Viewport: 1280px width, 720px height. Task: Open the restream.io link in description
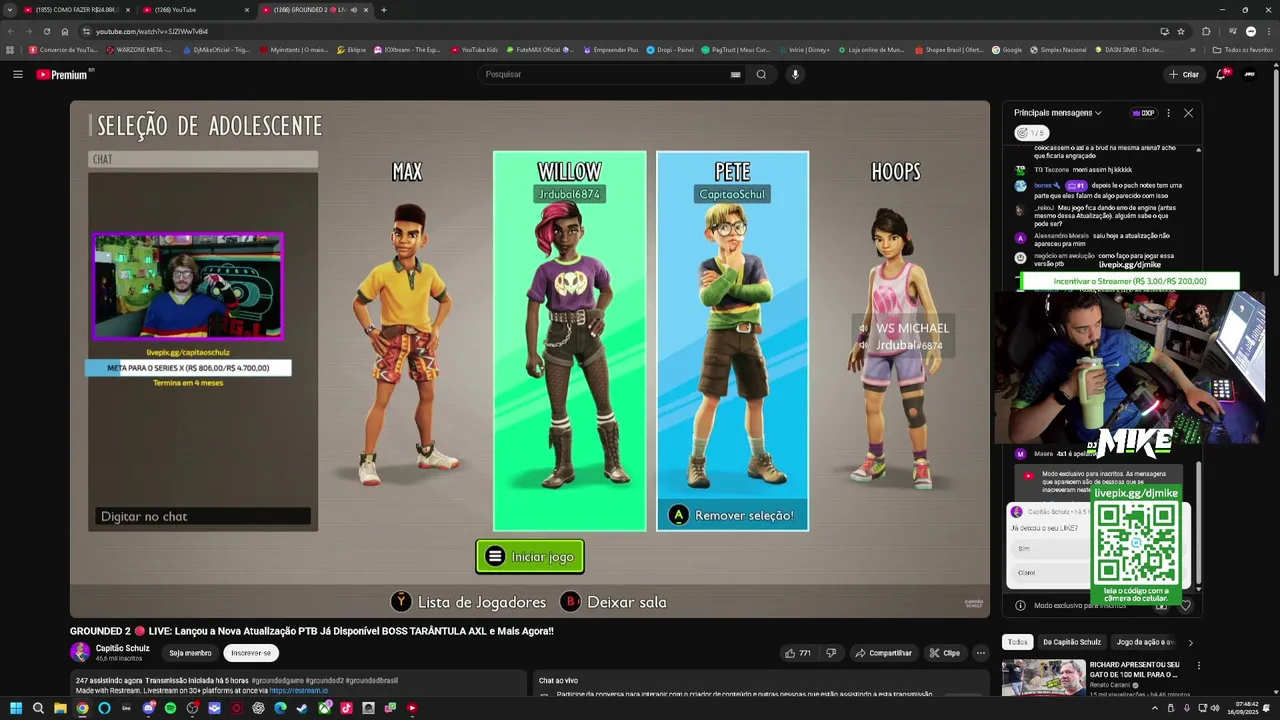298,690
